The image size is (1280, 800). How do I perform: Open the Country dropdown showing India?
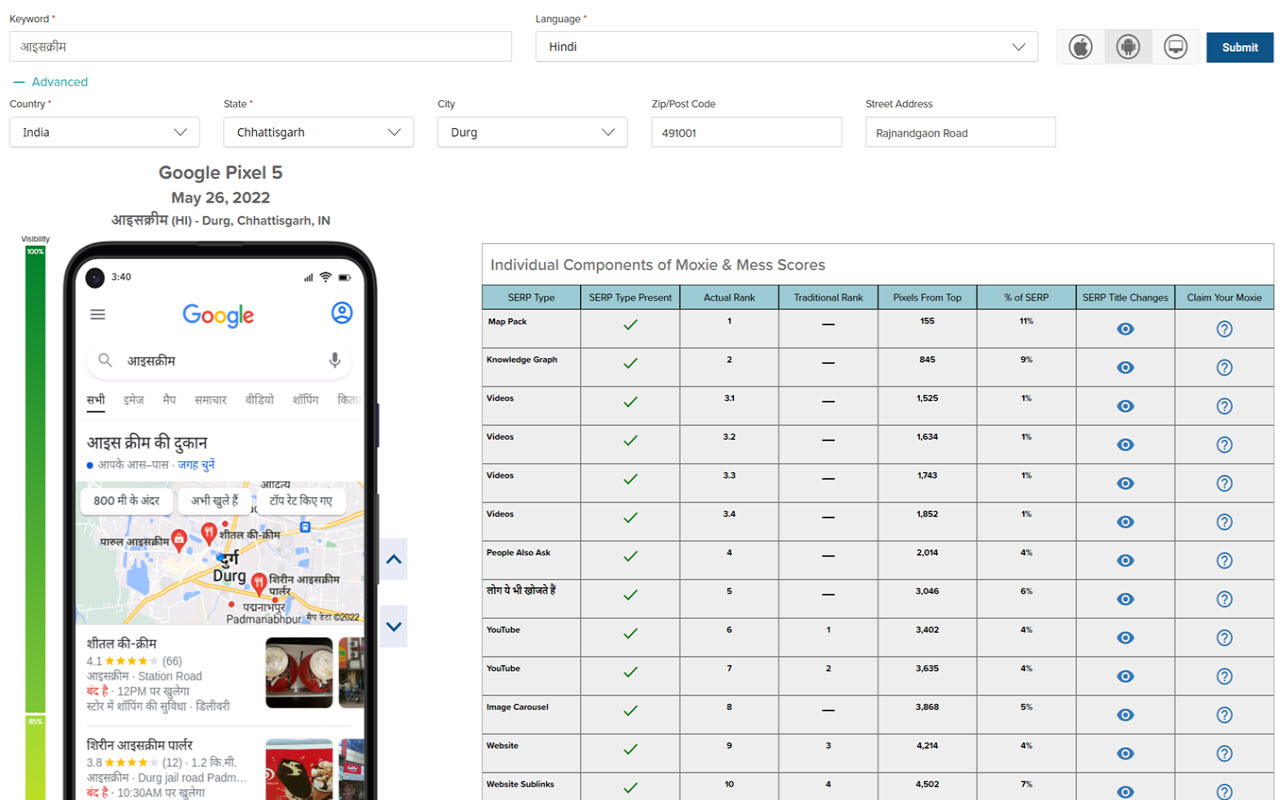(105, 132)
